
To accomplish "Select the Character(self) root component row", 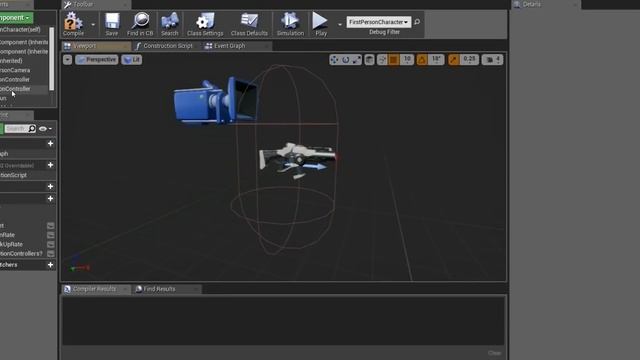I will [x=24, y=30].
